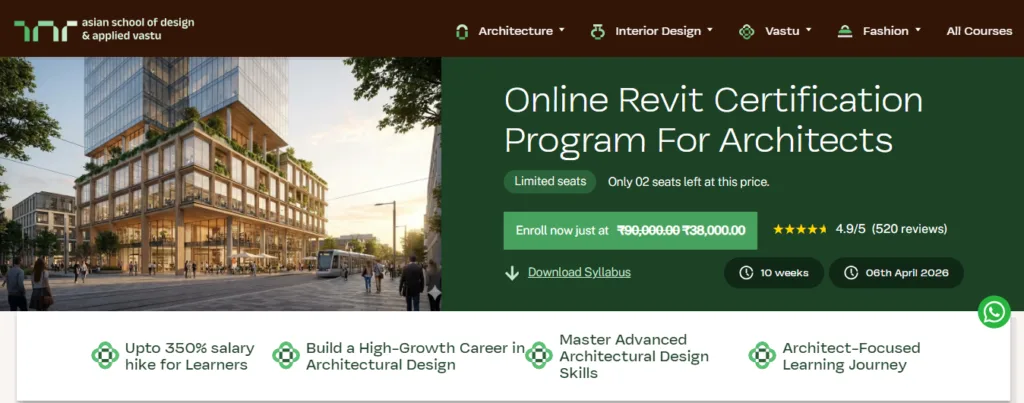This screenshot has width=1024, height=403.
Task: Click the star rating icons
Action: pos(800,229)
